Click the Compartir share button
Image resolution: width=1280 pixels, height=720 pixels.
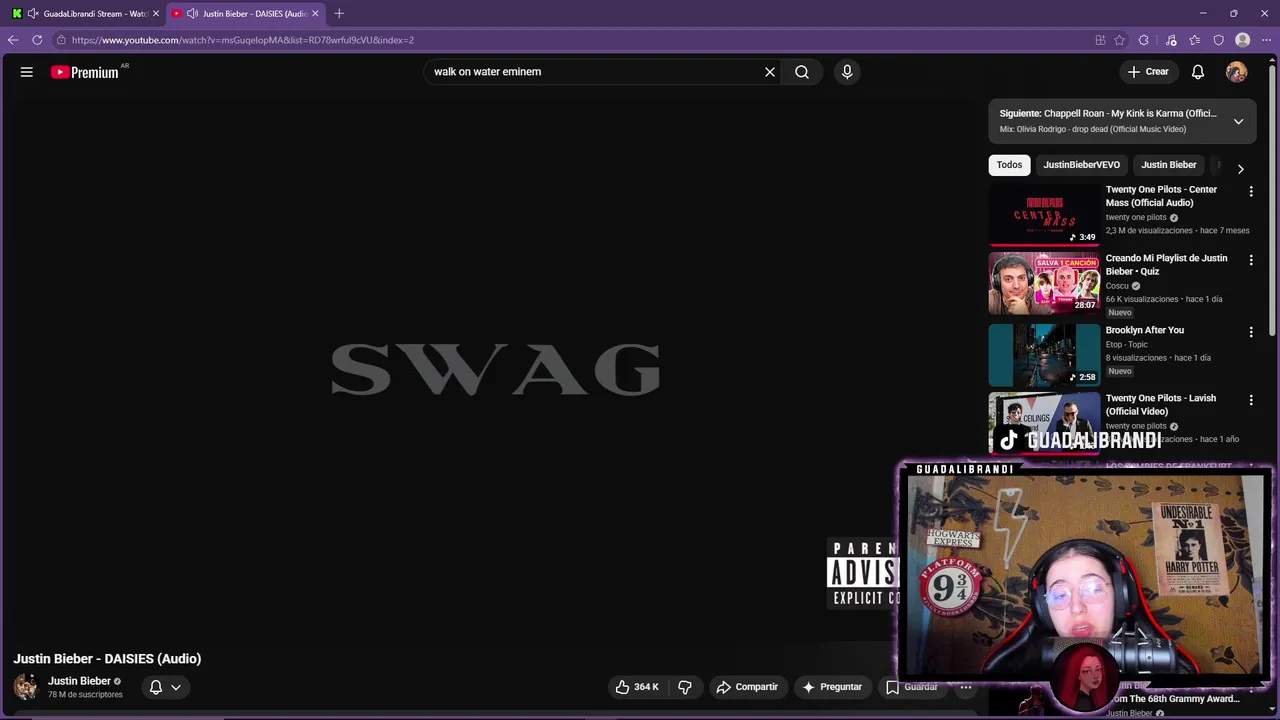[747, 687]
